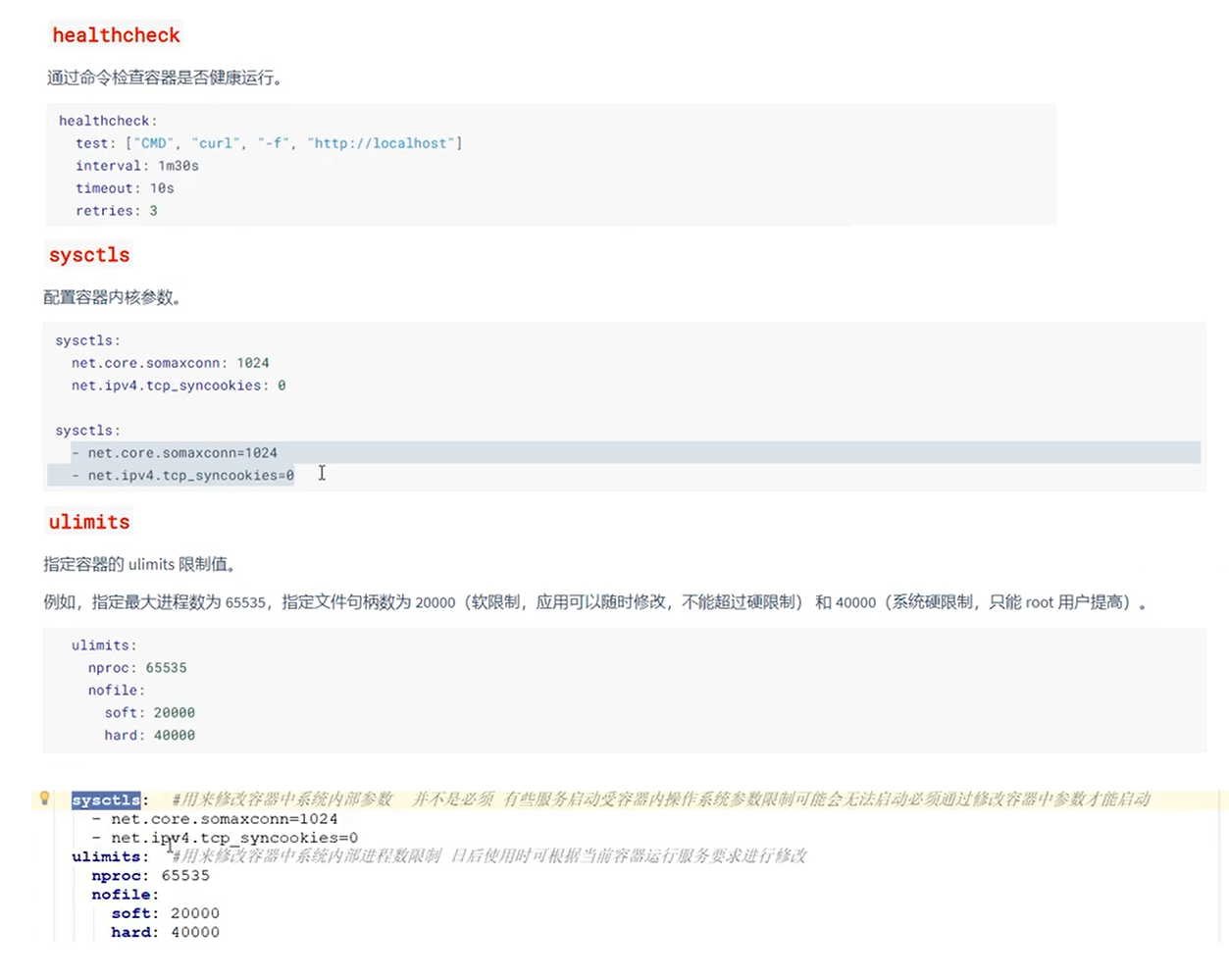Click highlighted - net.core.somaxconn=1024 list line
The width and height of the screenshot is (1229, 980).
pos(182,453)
